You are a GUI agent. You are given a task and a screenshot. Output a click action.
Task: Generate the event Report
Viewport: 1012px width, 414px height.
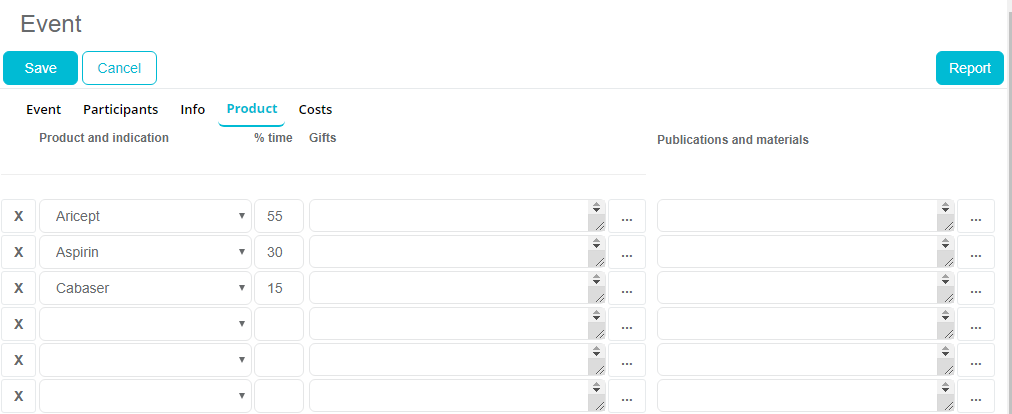tap(969, 68)
